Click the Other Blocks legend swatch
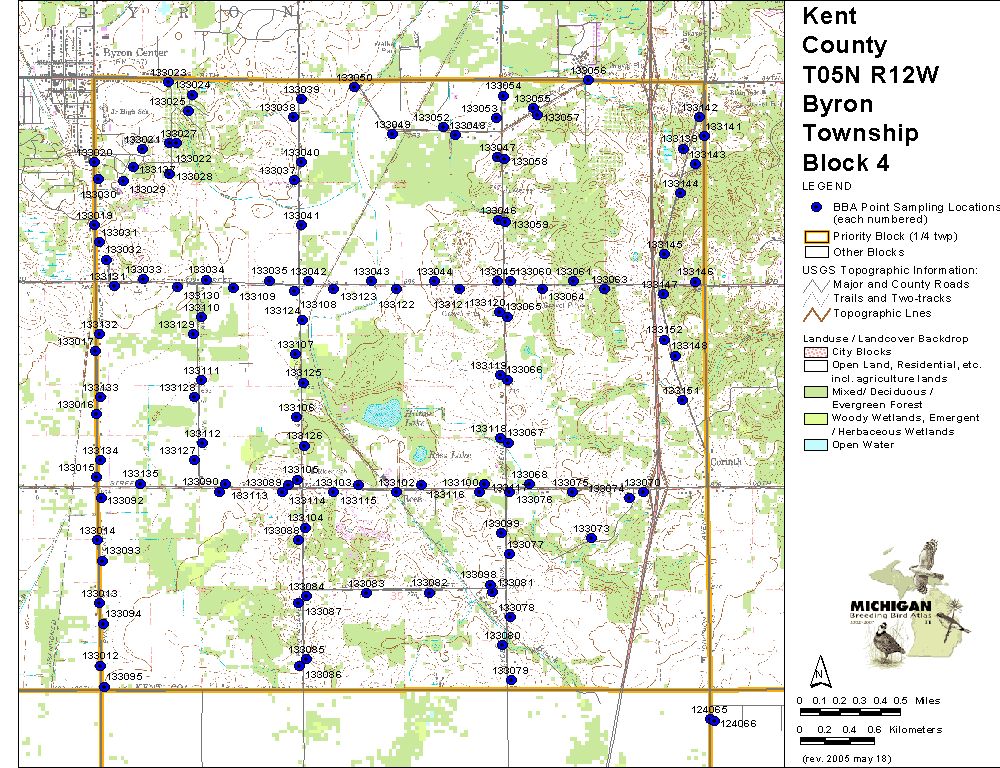The width and height of the screenshot is (1000, 768). (x=816, y=252)
